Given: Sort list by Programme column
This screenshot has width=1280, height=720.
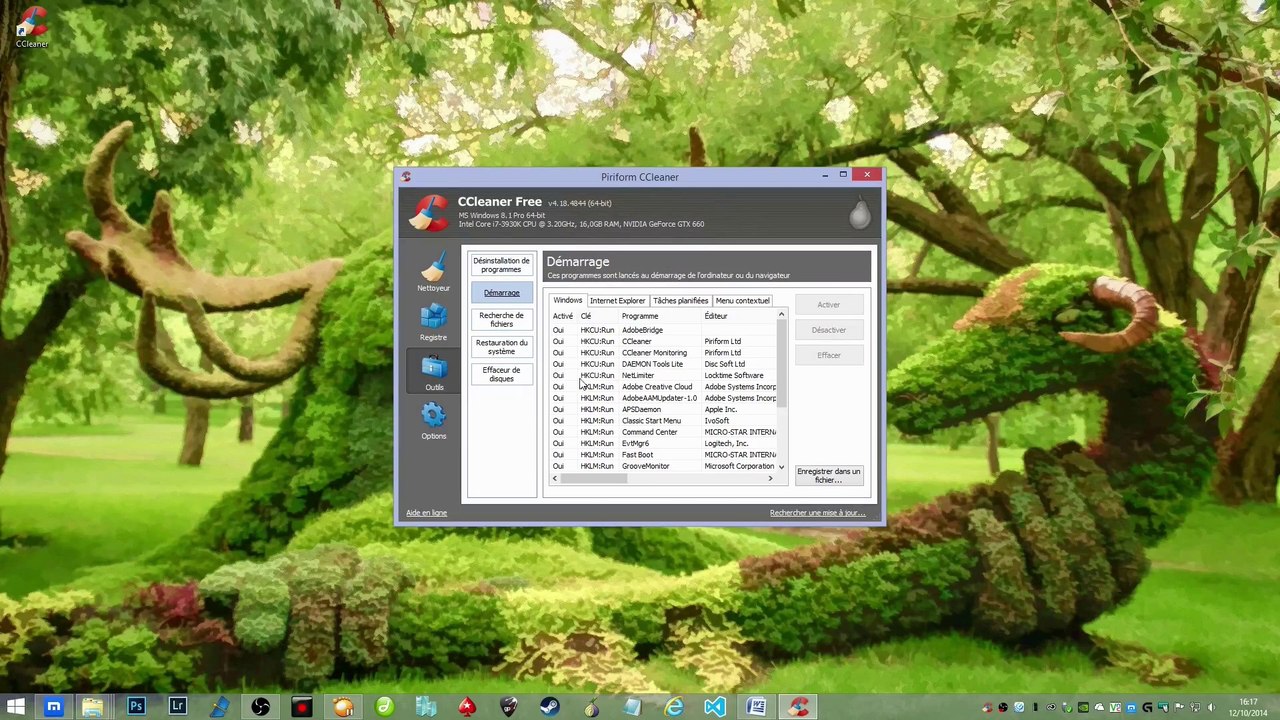Looking at the screenshot, I should tap(660, 316).
